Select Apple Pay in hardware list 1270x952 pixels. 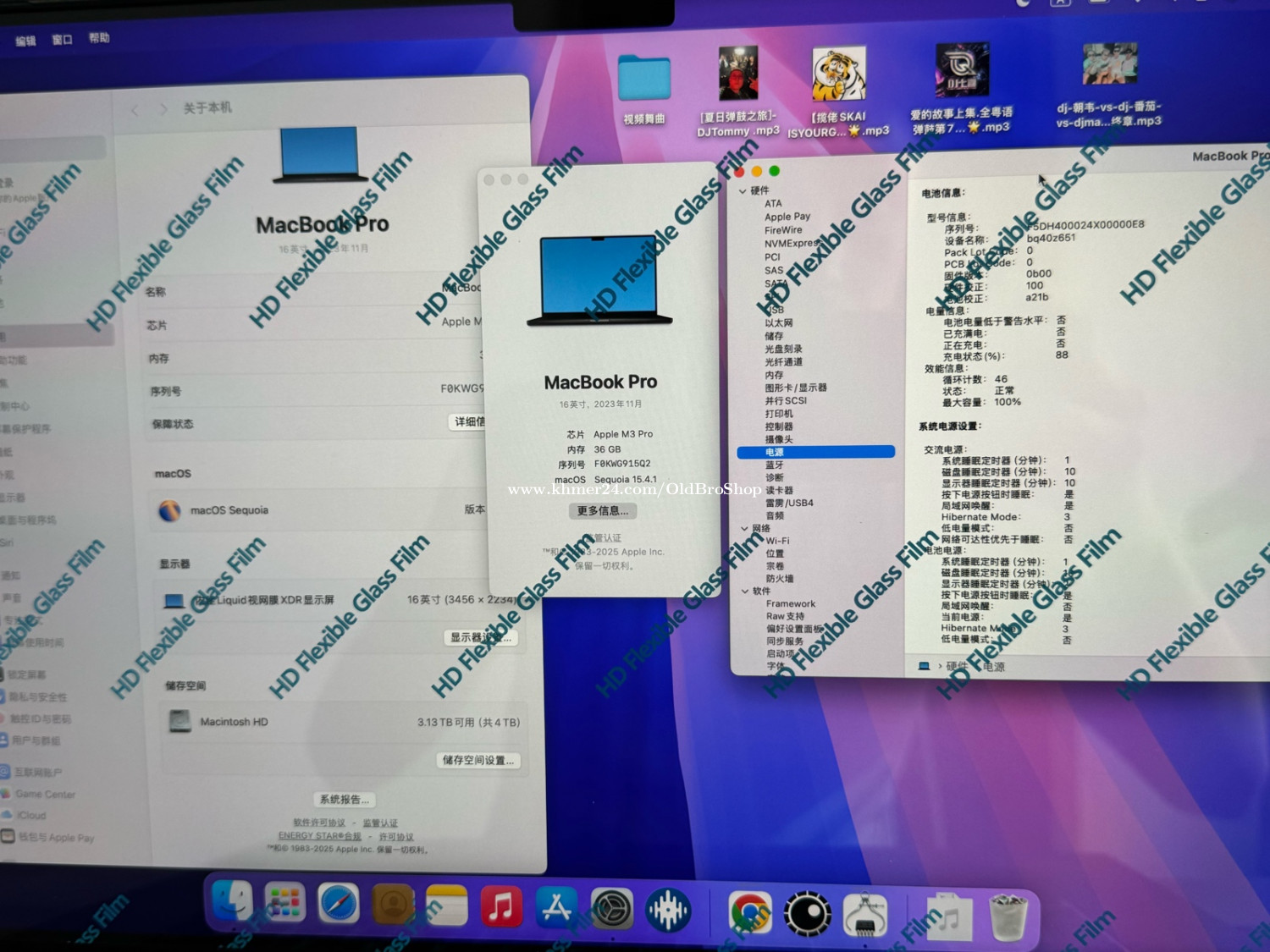(x=787, y=217)
